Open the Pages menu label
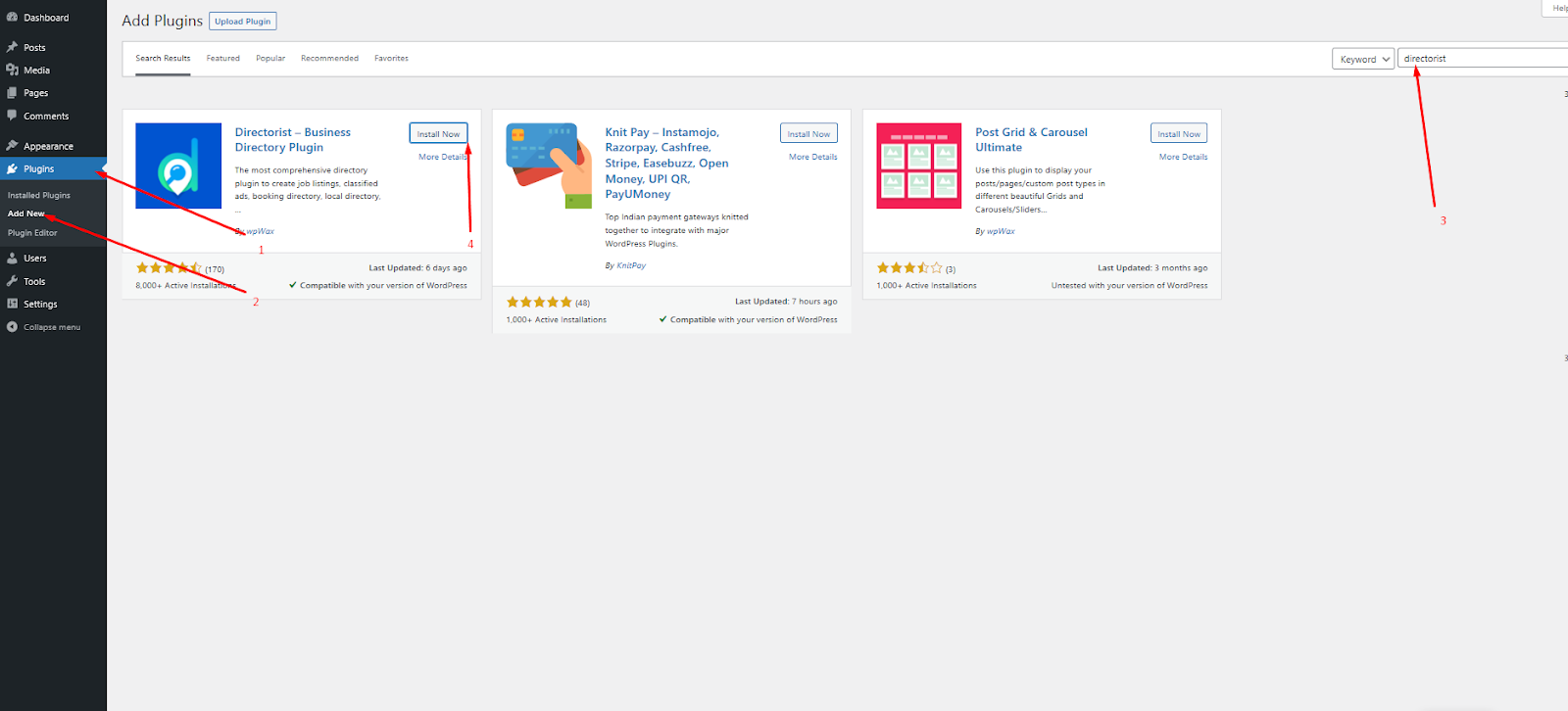Screen dimensions: 1568x711 click(x=35, y=93)
